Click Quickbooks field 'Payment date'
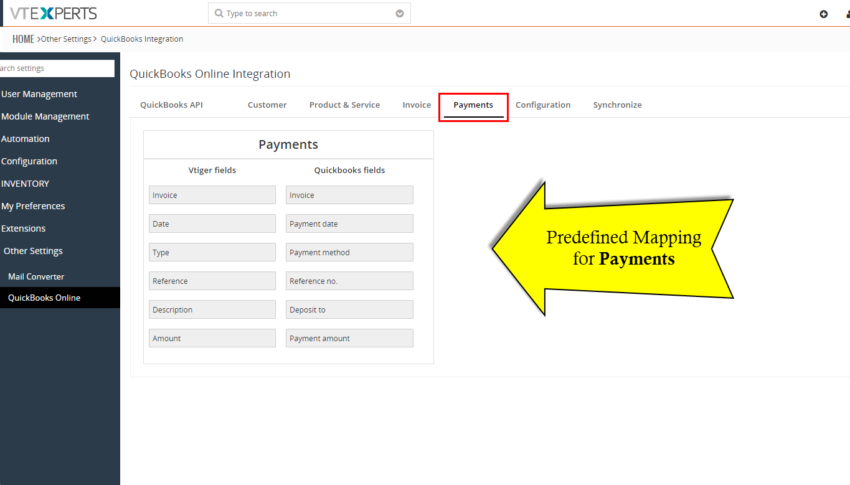 (x=350, y=224)
